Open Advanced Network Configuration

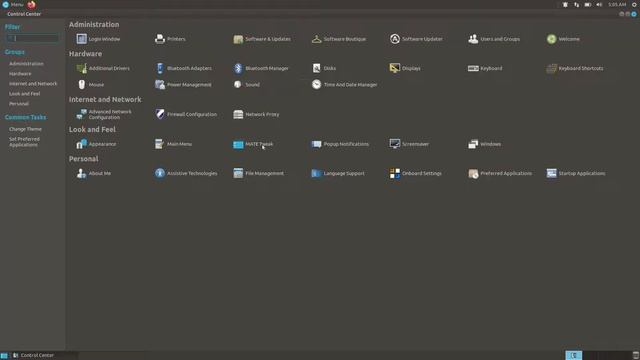click(x=104, y=114)
